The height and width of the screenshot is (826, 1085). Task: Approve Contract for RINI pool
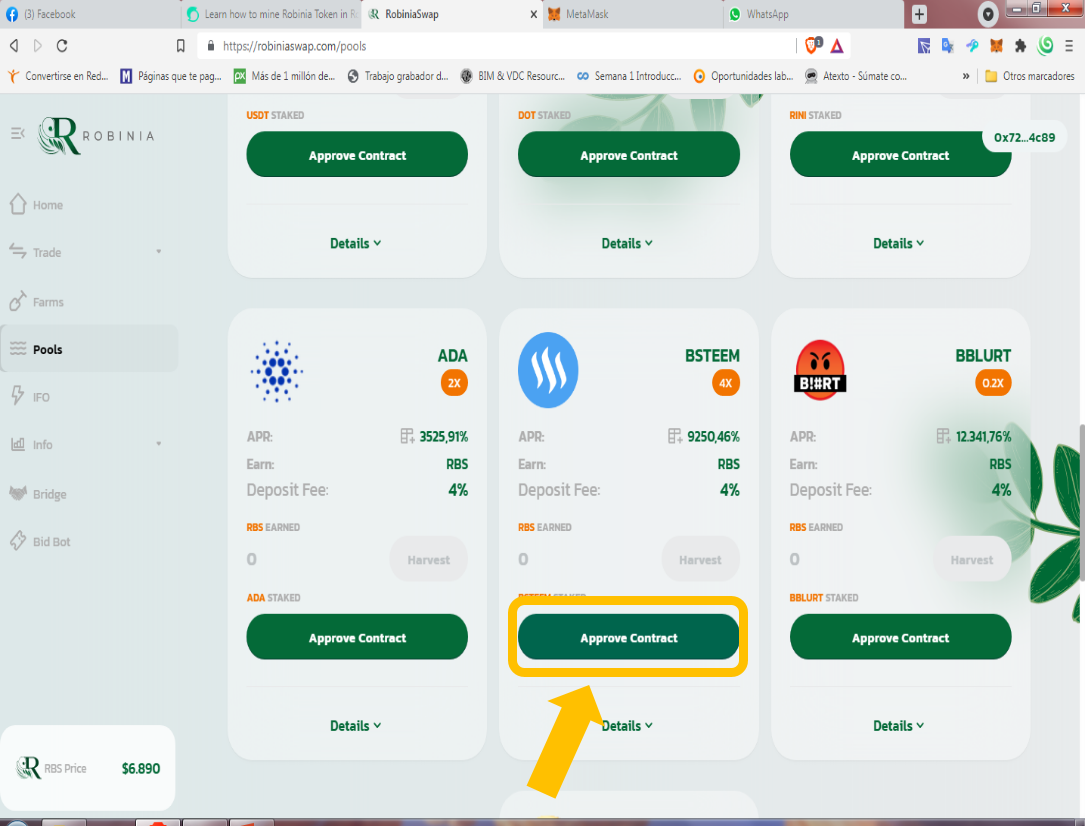point(900,154)
